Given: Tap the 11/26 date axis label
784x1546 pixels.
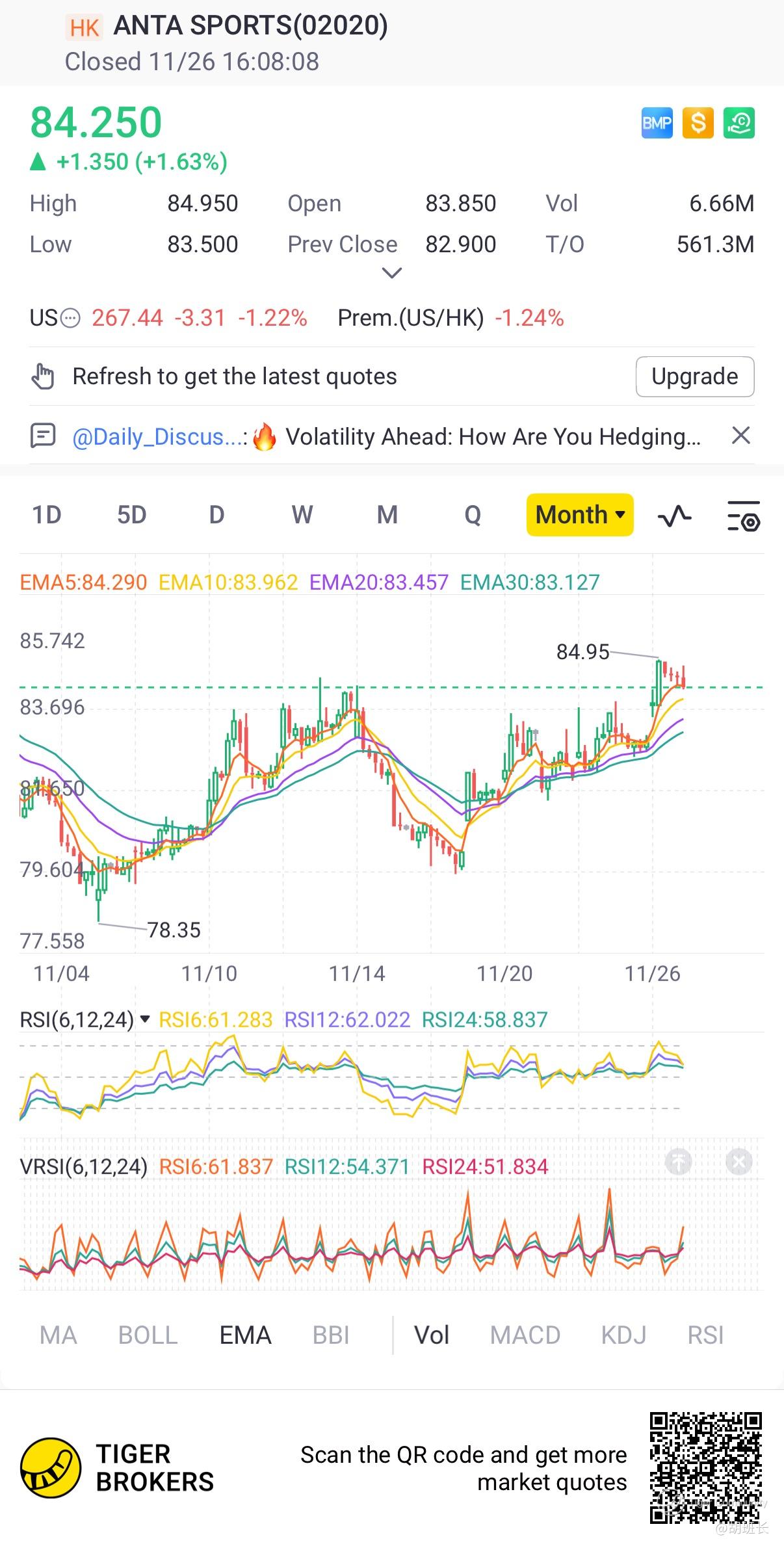Looking at the screenshot, I should [x=653, y=973].
